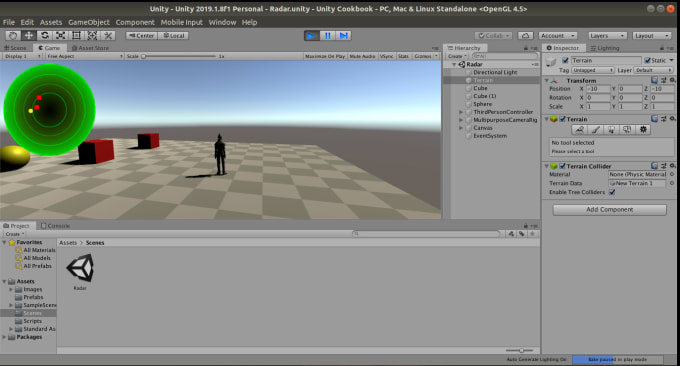Click the Play button
This screenshot has height=366, width=680.
311,36
